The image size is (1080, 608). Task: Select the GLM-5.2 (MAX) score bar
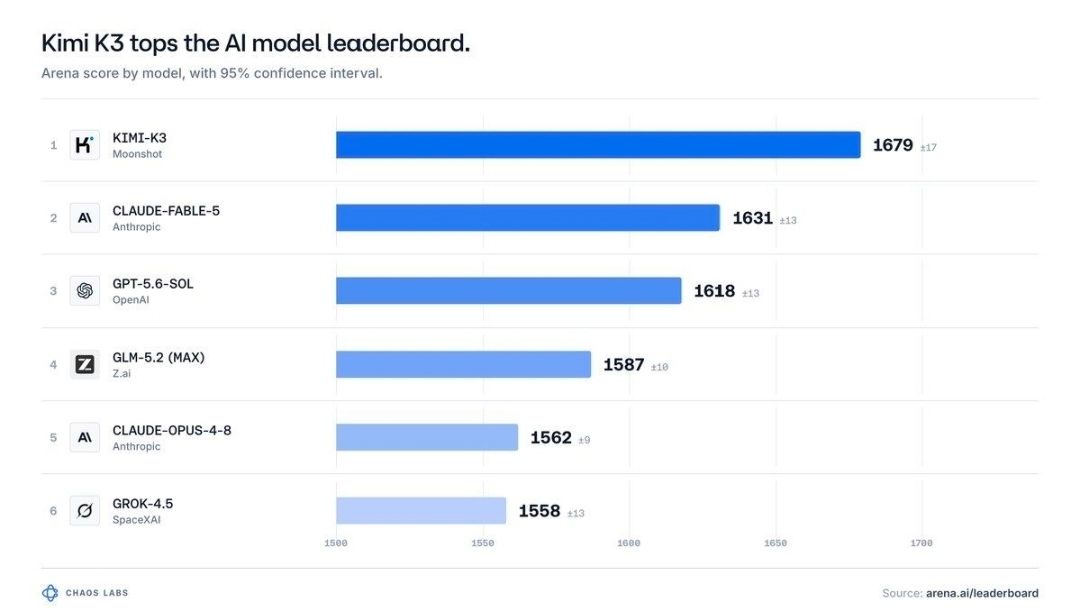(464, 364)
